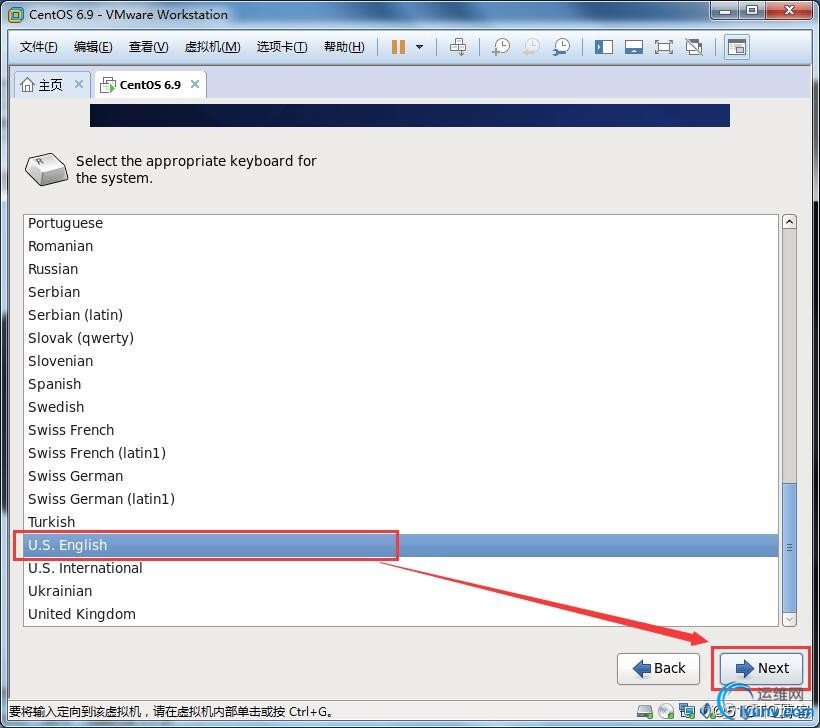Image resolution: width=820 pixels, height=728 pixels.
Task: Choose the Serbian keyboard (non-latin)
Action: [x=401, y=292]
